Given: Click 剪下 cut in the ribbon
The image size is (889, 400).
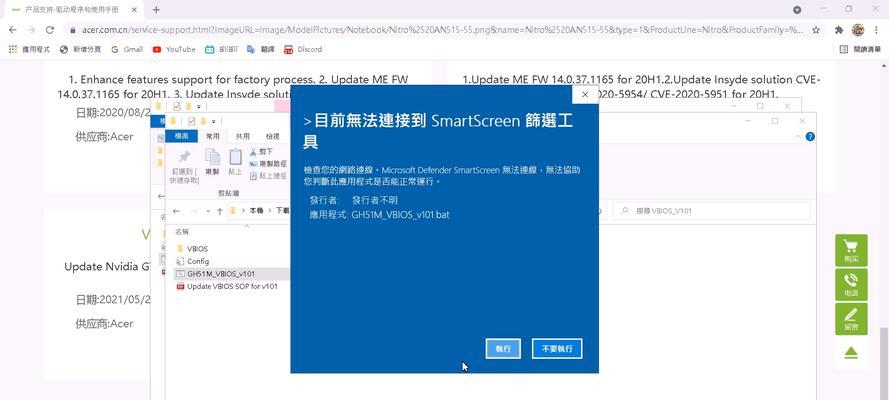Looking at the screenshot, I should tap(261, 152).
